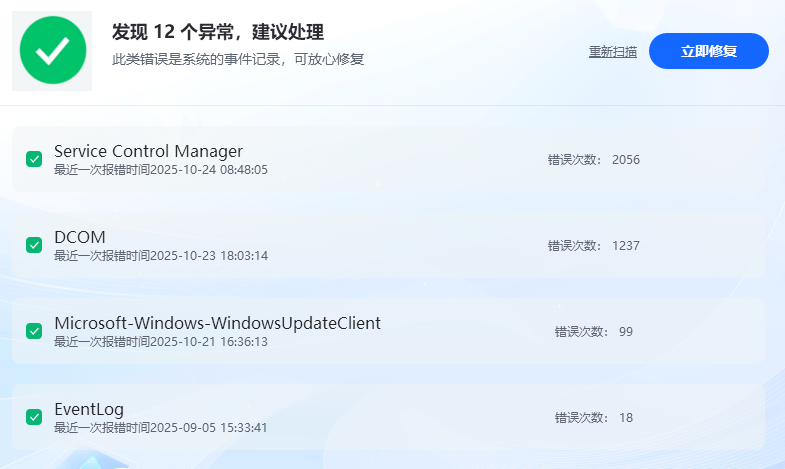Click the green checkmark status icon
This screenshot has width=785, height=469.
click(x=52, y=51)
